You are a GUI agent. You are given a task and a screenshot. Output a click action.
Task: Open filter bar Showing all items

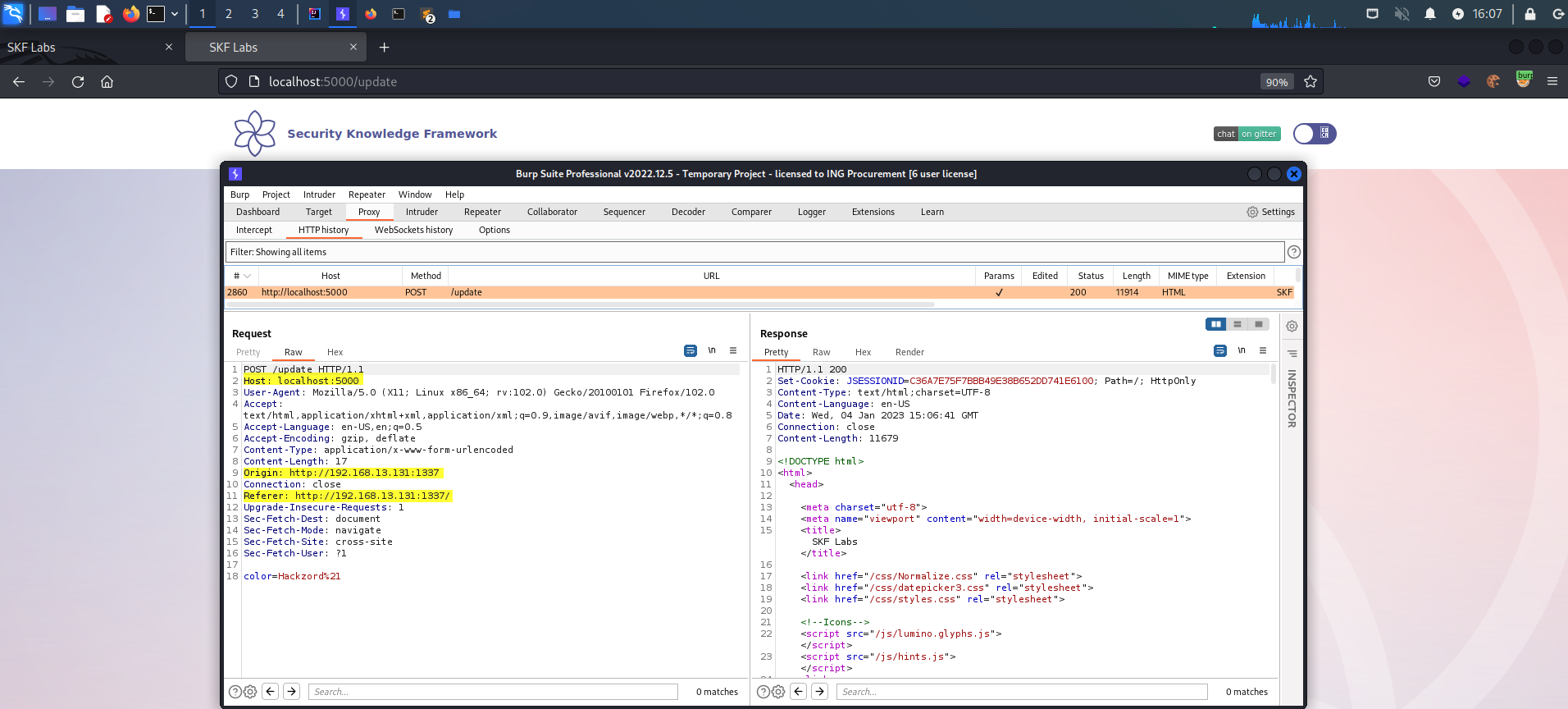(x=754, y=252)
